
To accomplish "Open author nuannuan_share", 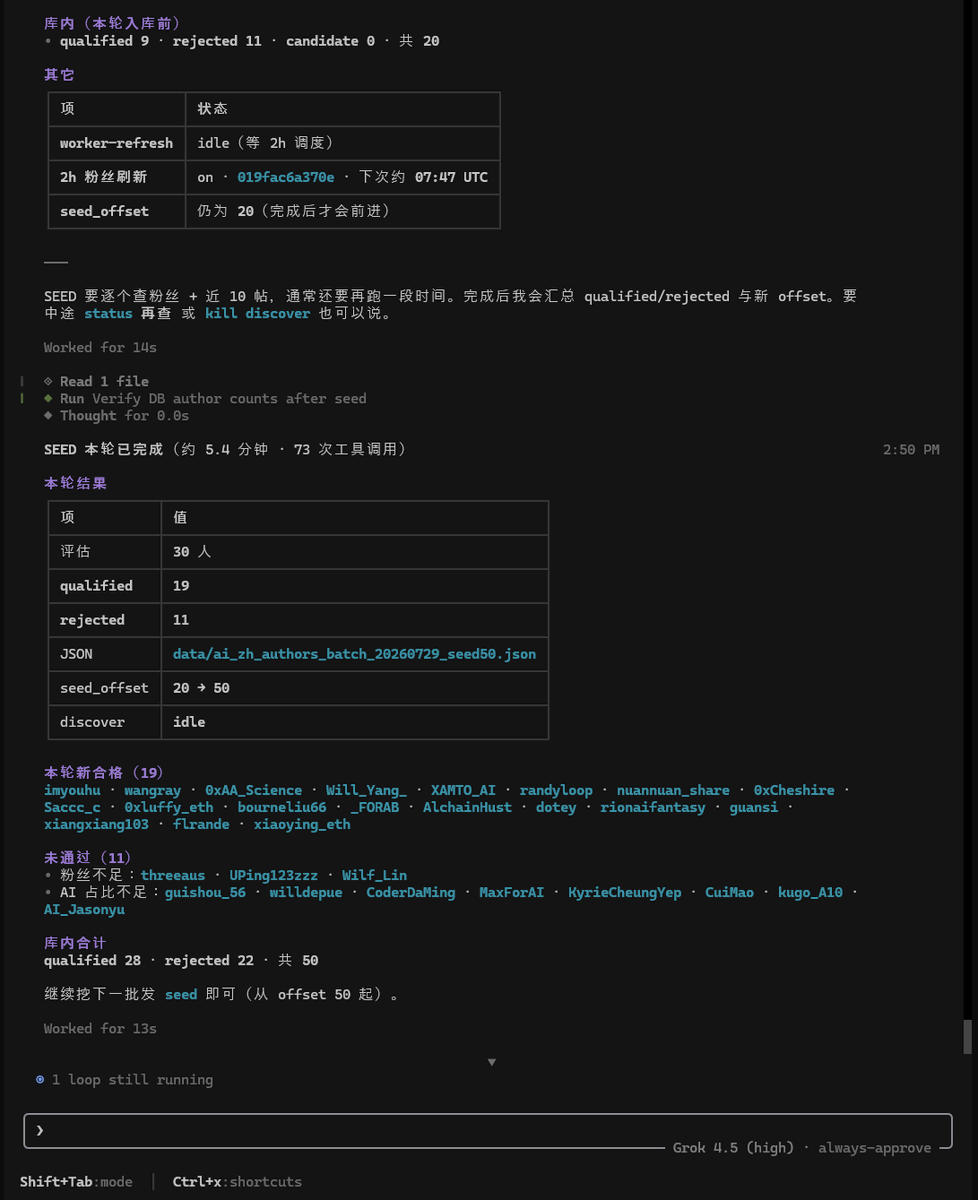I will pos(673,790).
